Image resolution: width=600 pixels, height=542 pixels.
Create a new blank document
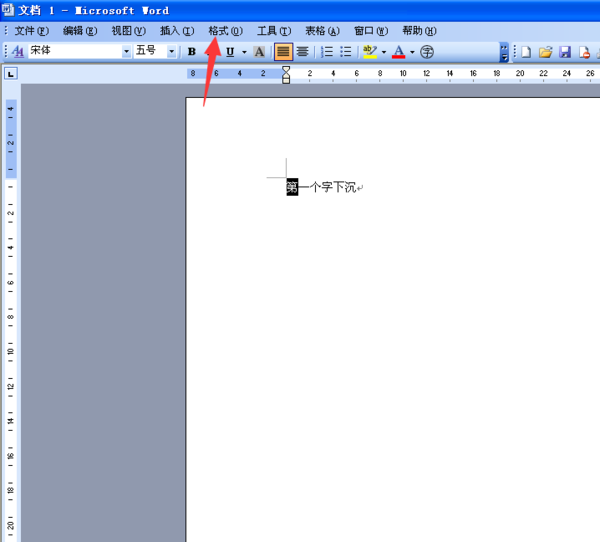click(x=527, y=52)
